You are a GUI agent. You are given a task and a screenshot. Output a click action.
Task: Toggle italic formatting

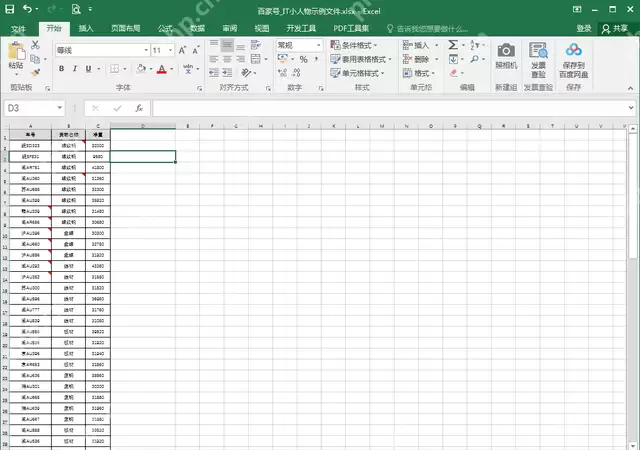pyautogui.click(x=75, y=69)
